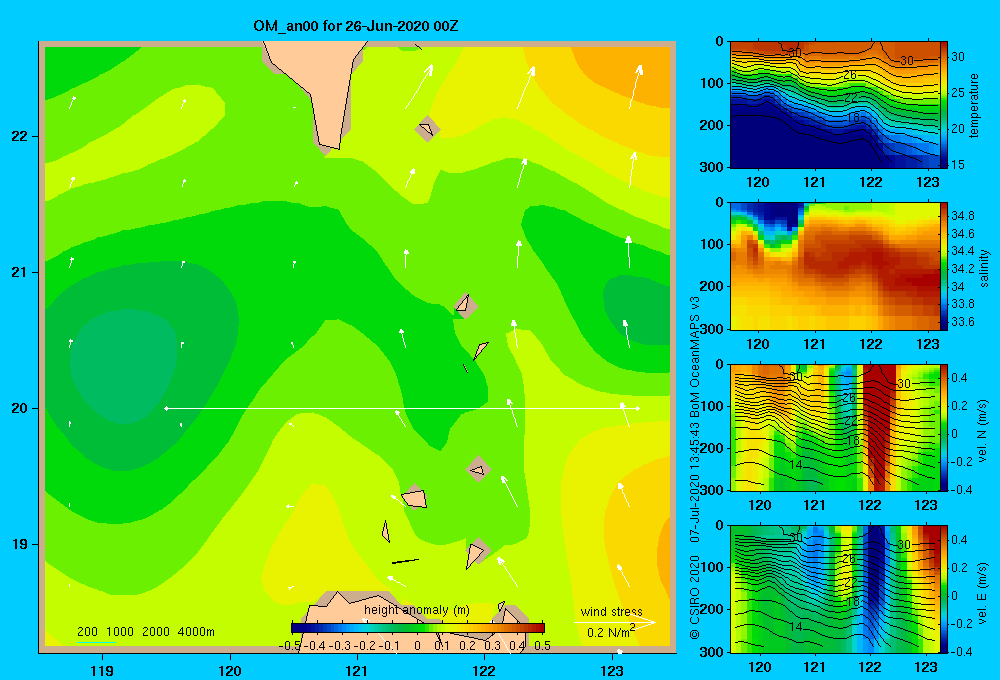Open the northward velocity section panel
1000x680 pixels.
(834, 427)
